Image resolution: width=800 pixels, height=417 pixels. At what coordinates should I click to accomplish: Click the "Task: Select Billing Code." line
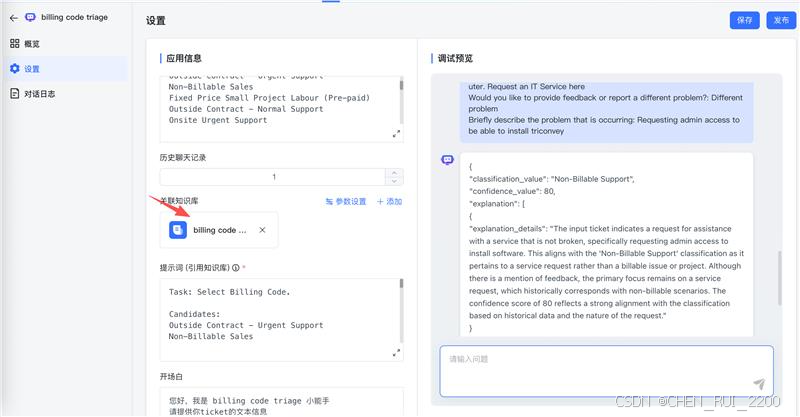point(230,292)
